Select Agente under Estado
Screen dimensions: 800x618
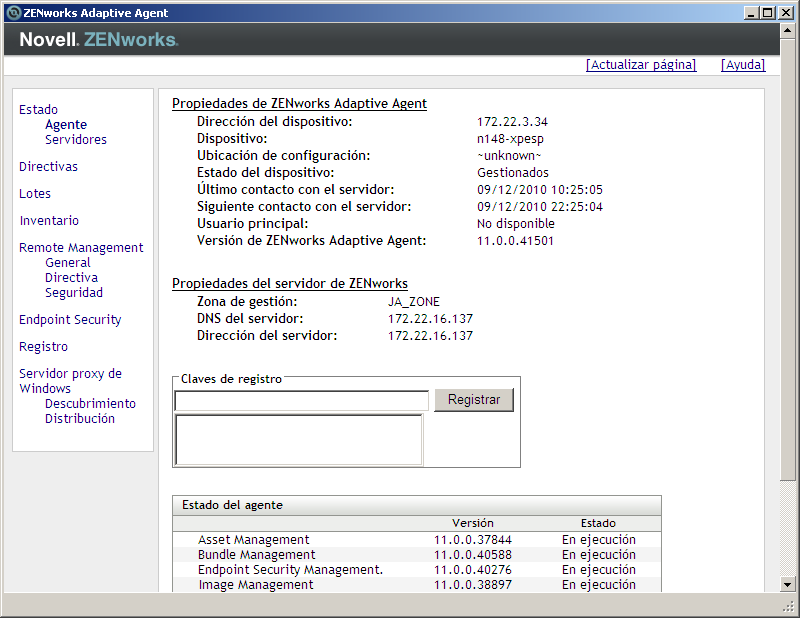tap(66, 125)
